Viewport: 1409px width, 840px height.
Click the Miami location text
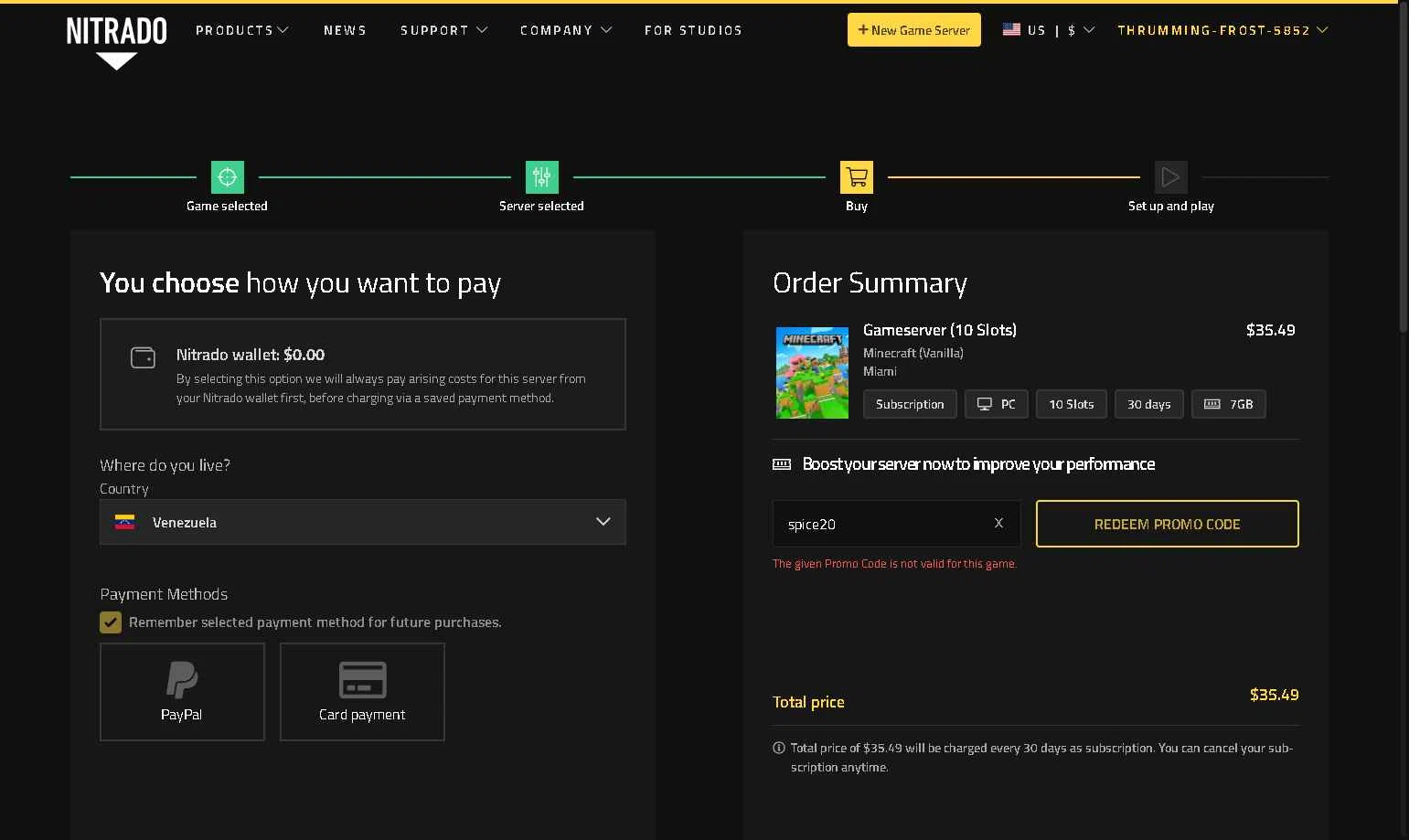pos(880,371)
